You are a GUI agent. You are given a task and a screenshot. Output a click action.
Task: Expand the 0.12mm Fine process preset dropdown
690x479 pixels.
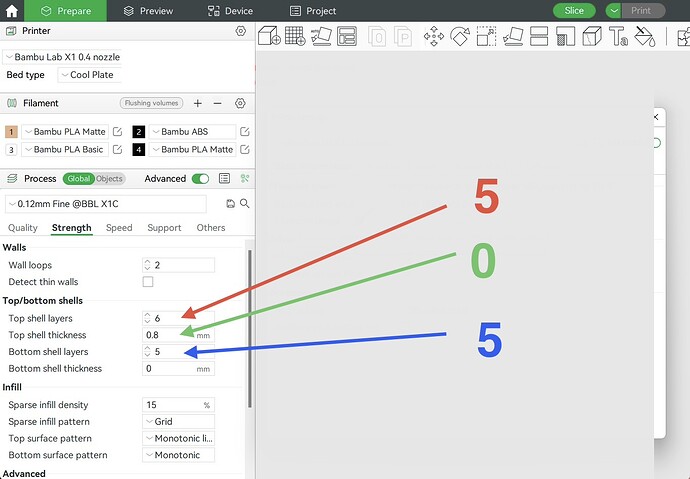(x=106, y=204)
